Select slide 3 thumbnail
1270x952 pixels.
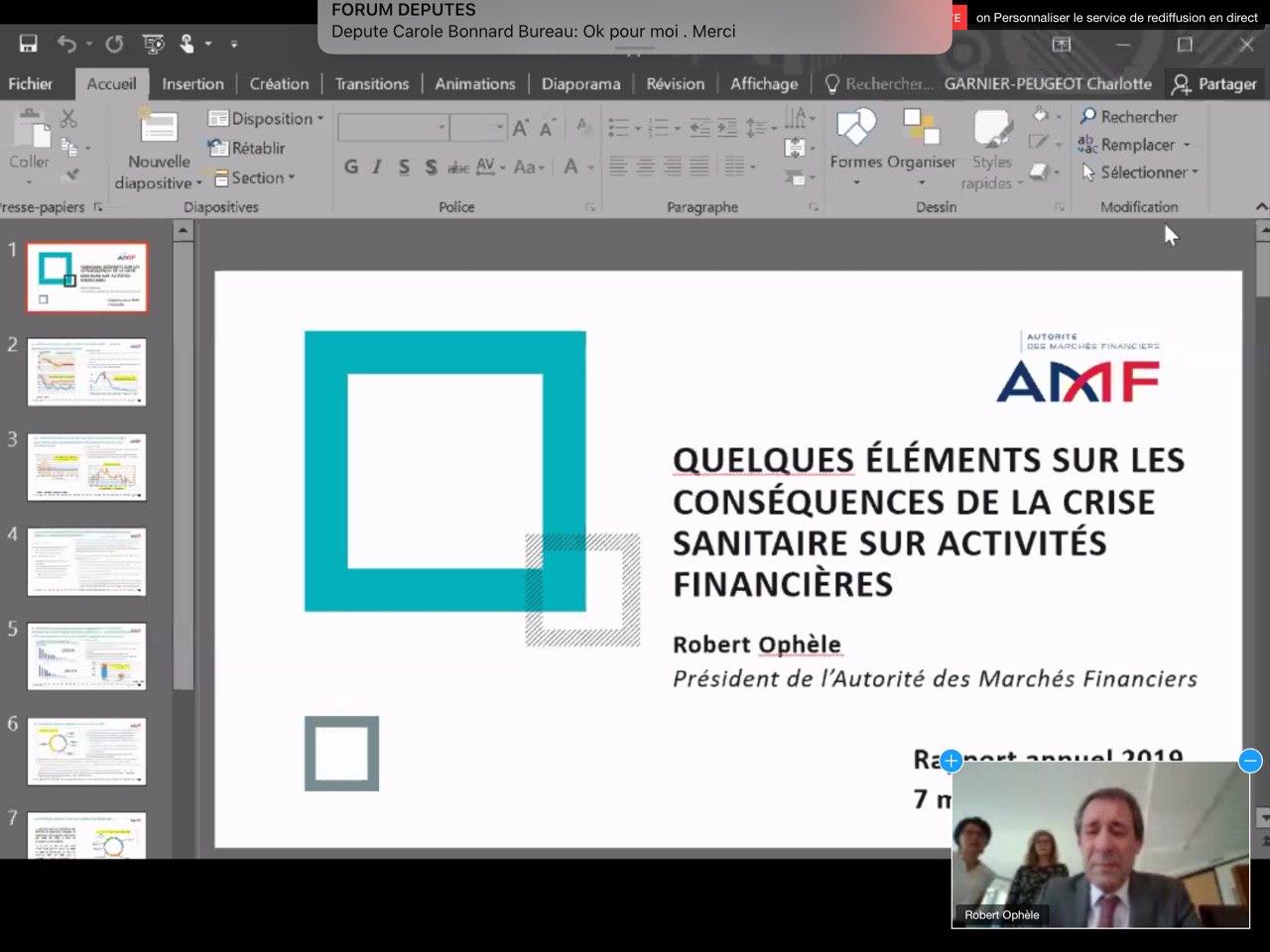click(87, 467)
